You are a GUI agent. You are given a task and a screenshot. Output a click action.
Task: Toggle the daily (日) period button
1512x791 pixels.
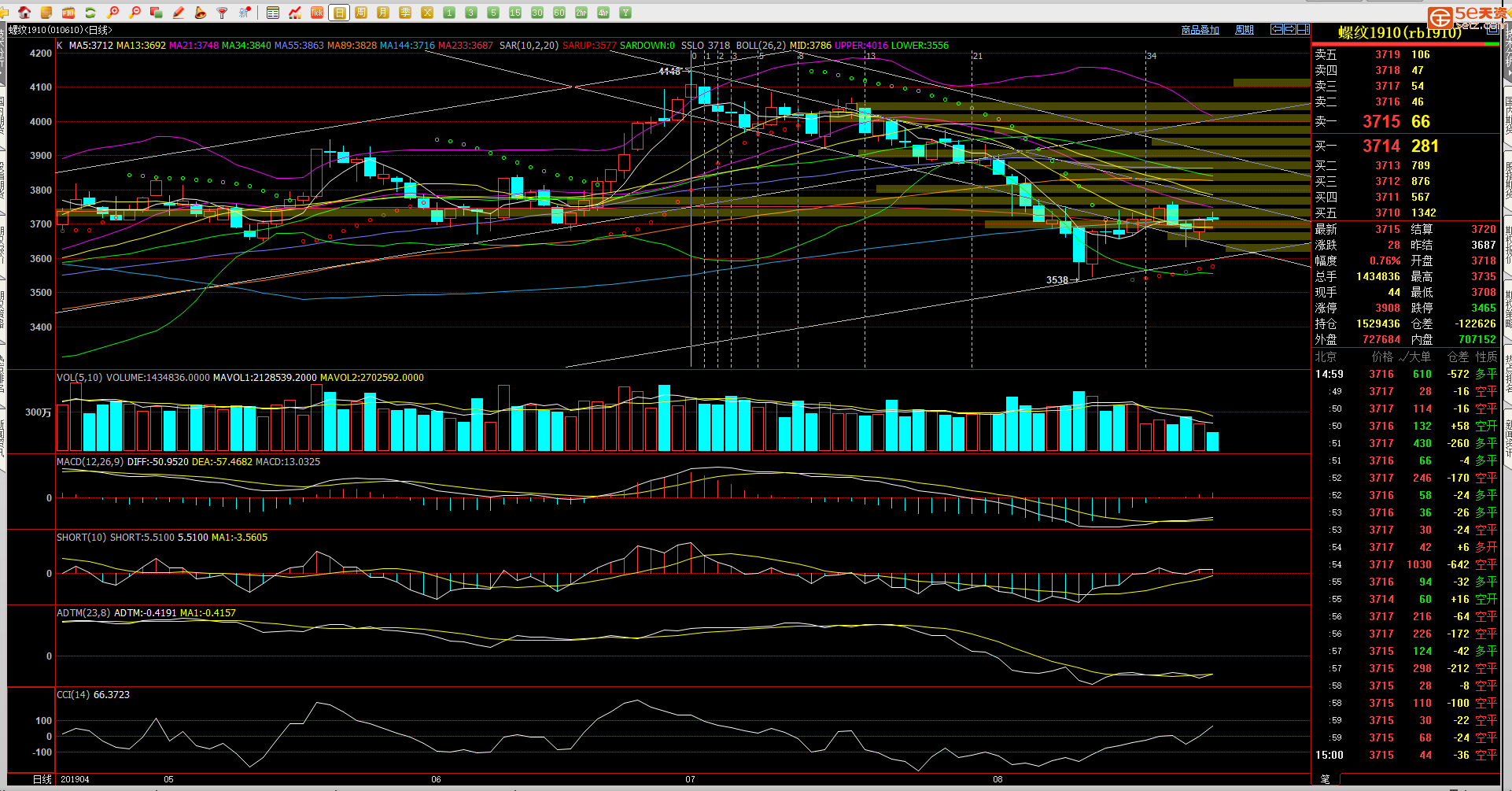[x=339, y=13]
